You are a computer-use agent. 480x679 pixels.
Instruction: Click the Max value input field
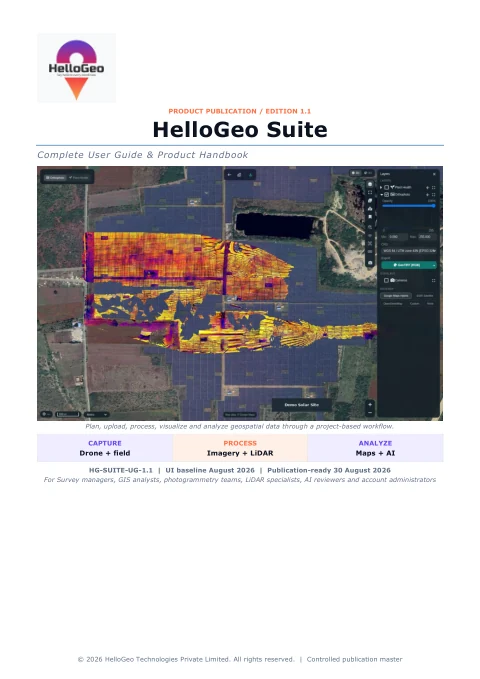427,237
